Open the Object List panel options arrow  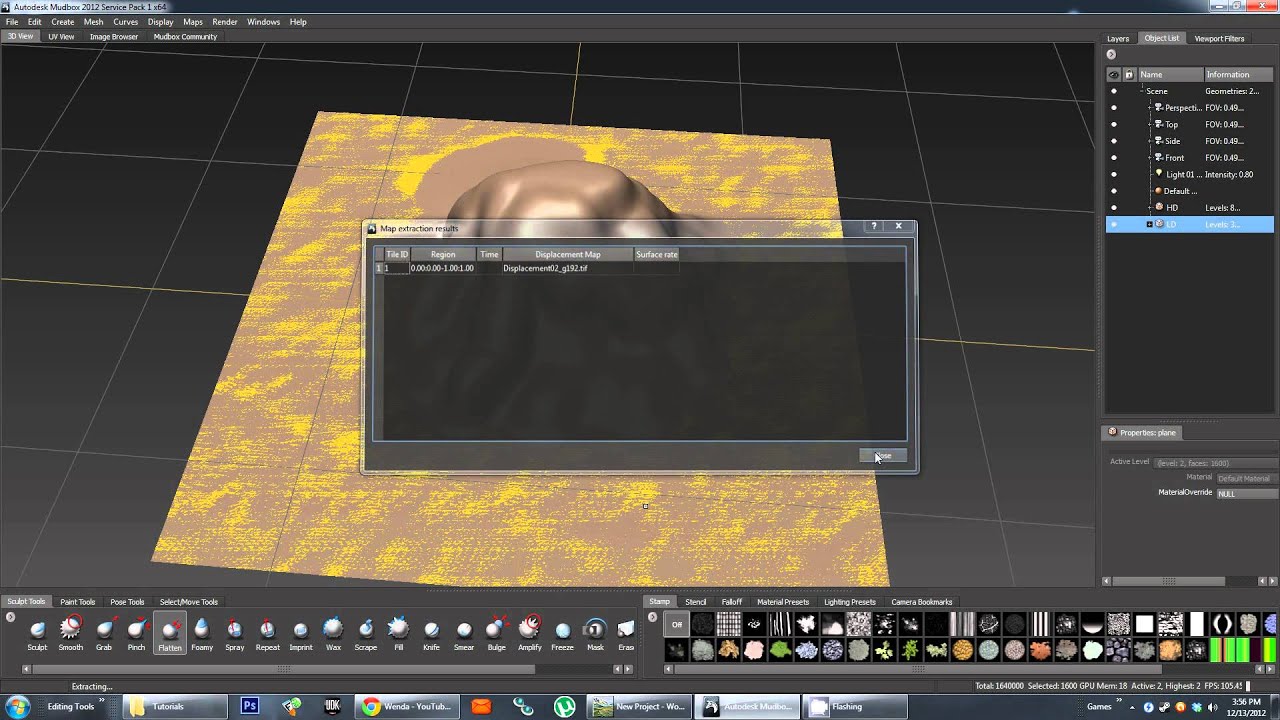pyautogui.click(x=1111, y=54)
